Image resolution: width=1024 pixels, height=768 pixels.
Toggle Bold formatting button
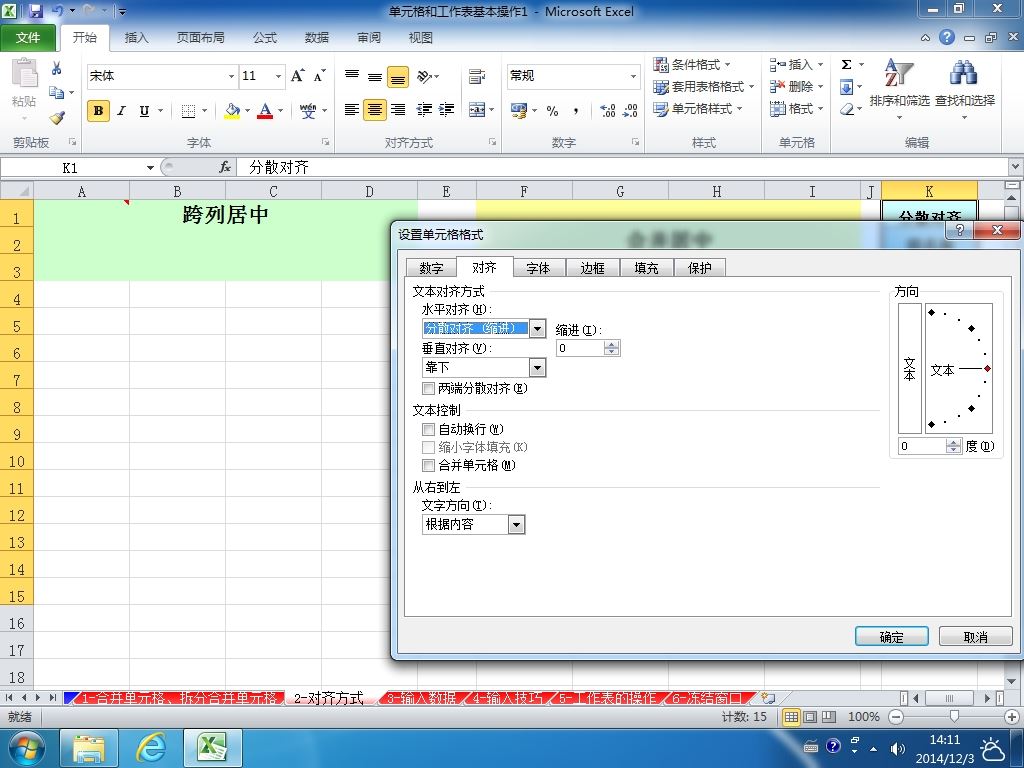99,110
